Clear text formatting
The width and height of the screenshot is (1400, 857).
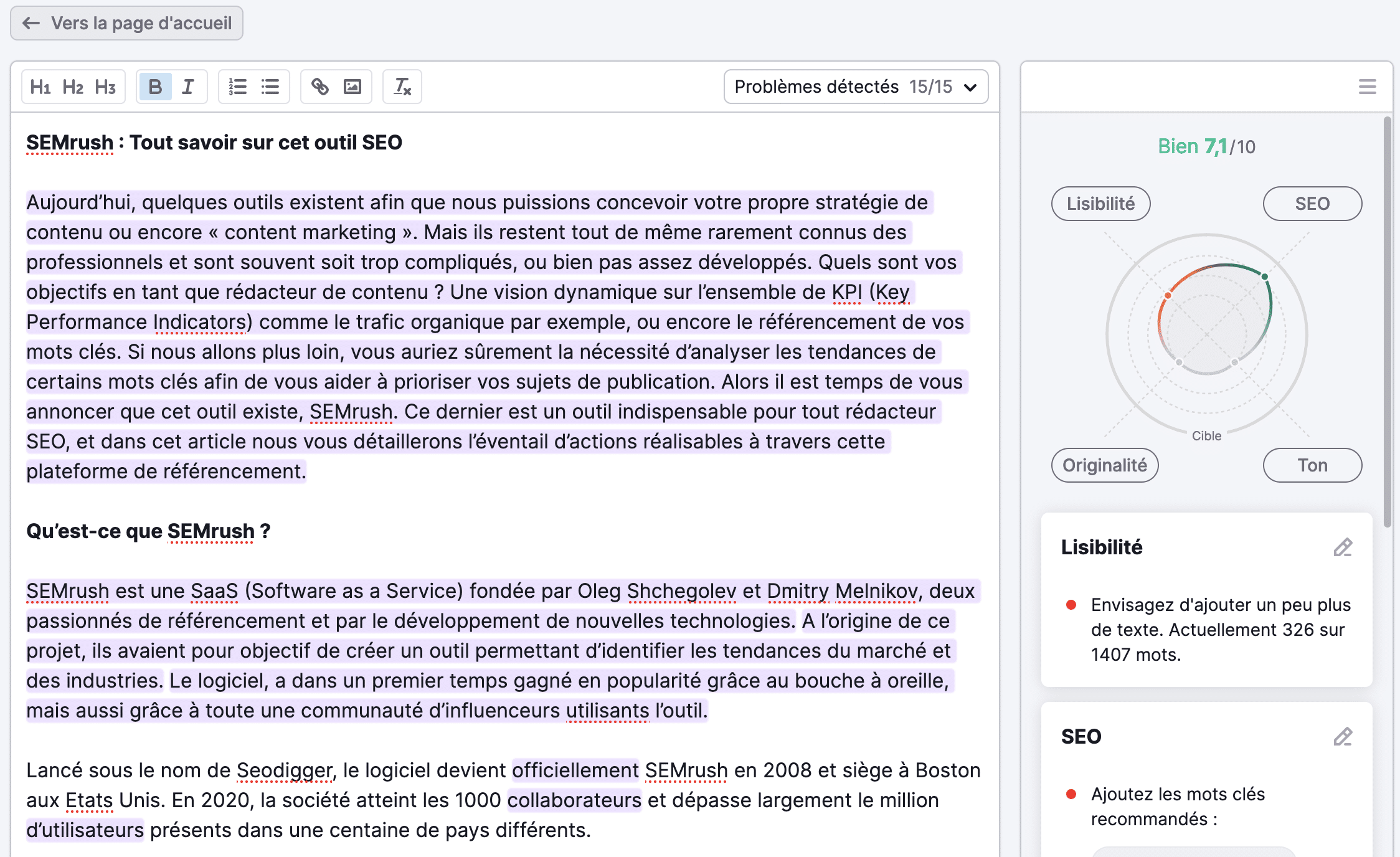[x=402, y=87]
